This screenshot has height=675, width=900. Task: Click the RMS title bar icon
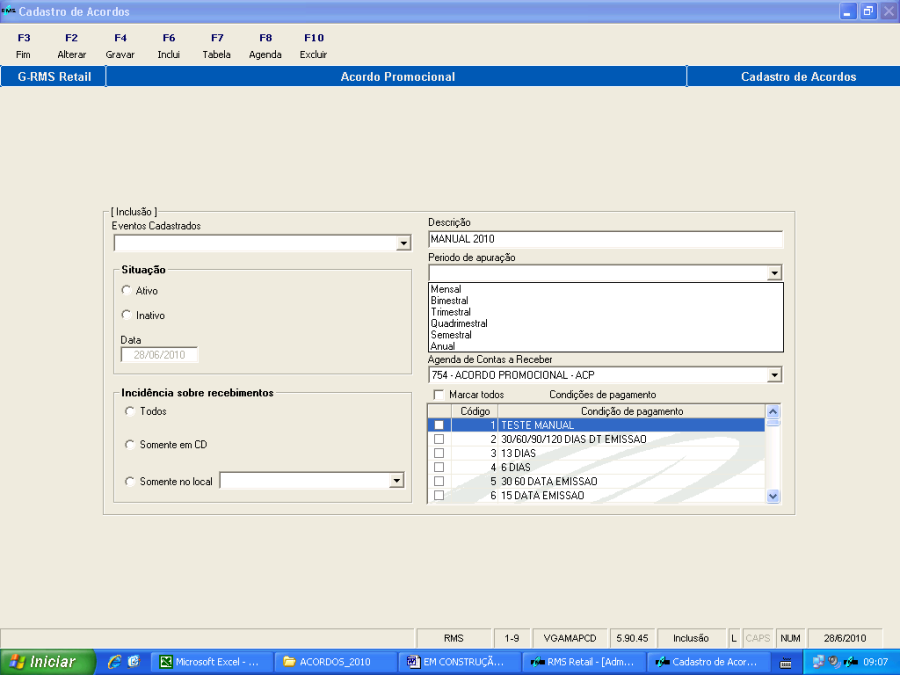(9, 10)
